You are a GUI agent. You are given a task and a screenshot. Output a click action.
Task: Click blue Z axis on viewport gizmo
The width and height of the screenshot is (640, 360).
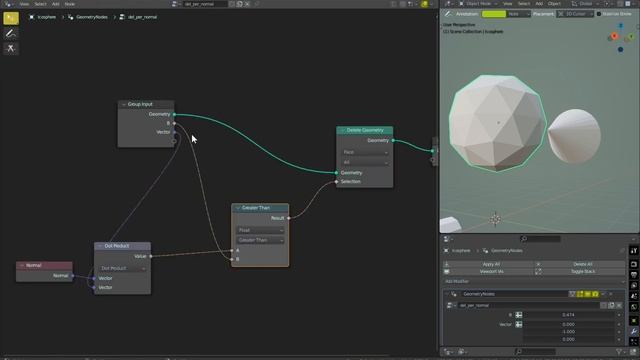coord(621,26)
